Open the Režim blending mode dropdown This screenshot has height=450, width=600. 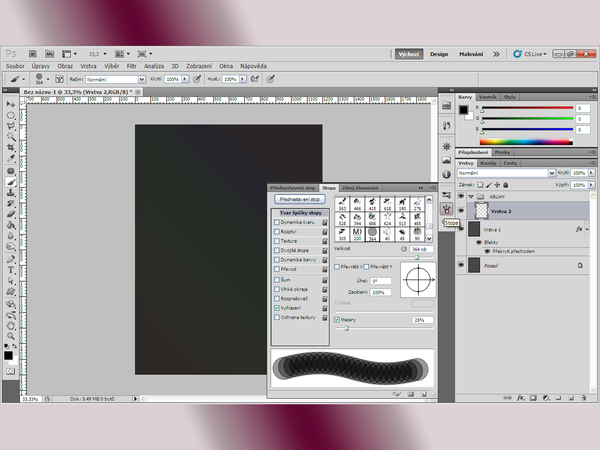click(112, 78)
